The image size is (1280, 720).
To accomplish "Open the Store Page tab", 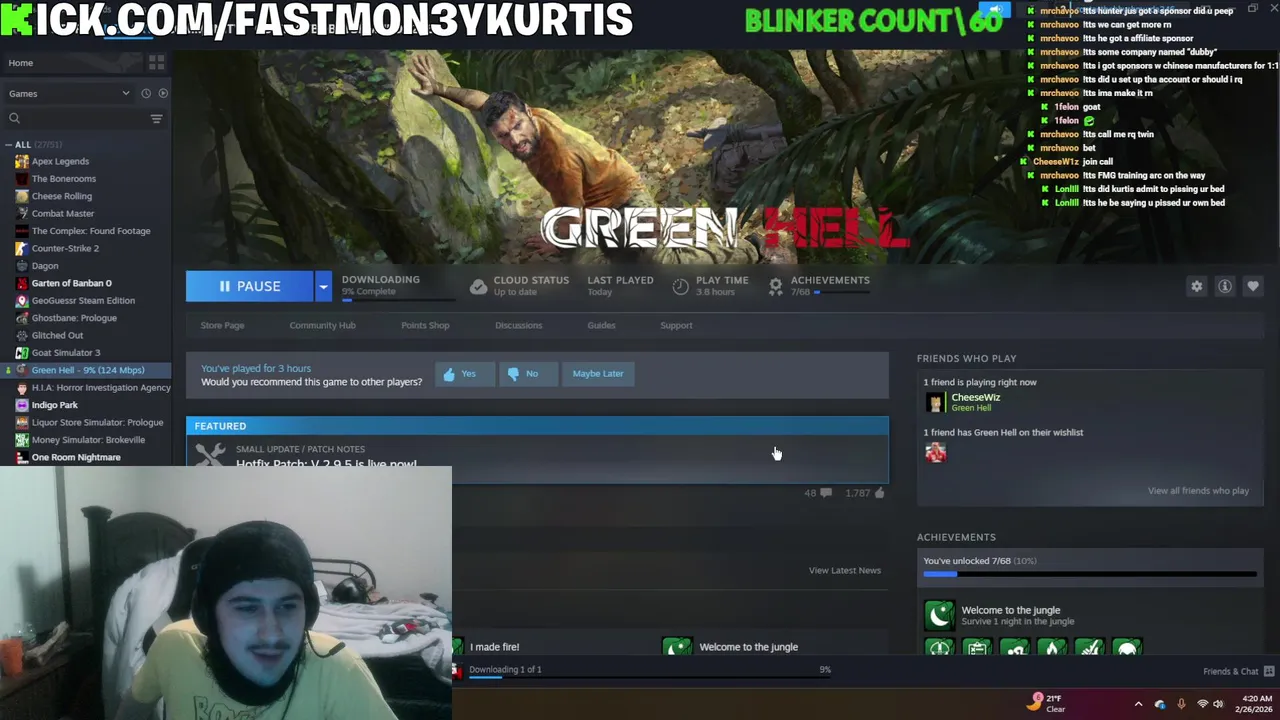I will (222, 325).
